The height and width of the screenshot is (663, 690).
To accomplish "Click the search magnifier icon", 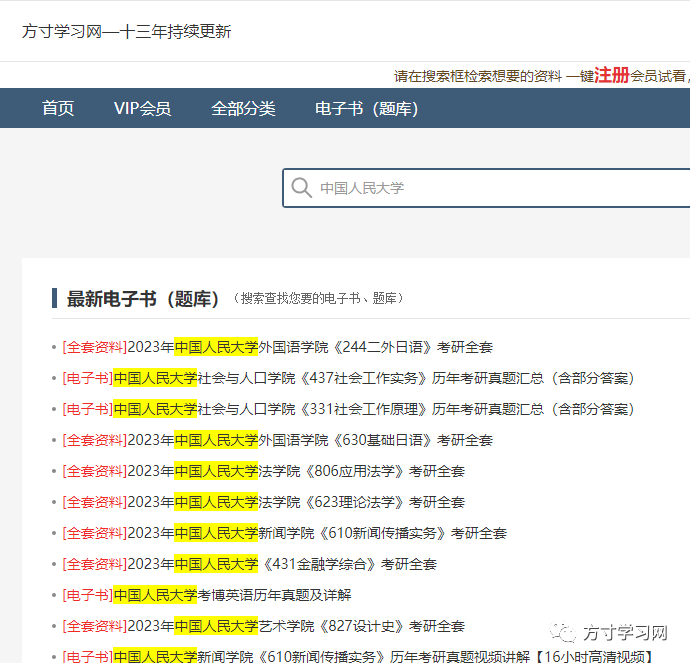I will pyautogui.click(x=301, y=188).
